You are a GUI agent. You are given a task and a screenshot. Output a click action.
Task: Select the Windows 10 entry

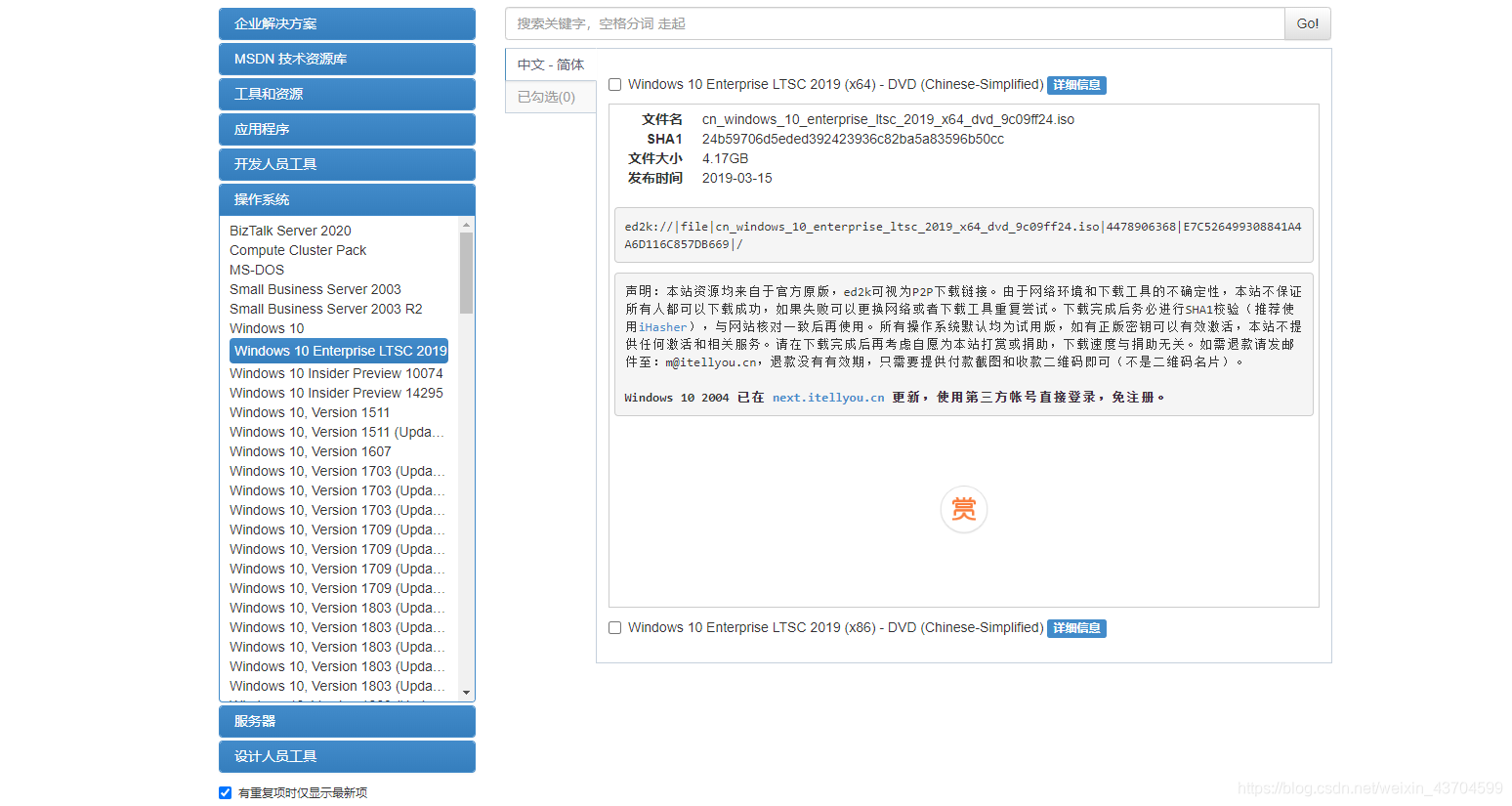pyautogui.click(x=267, y=328)
